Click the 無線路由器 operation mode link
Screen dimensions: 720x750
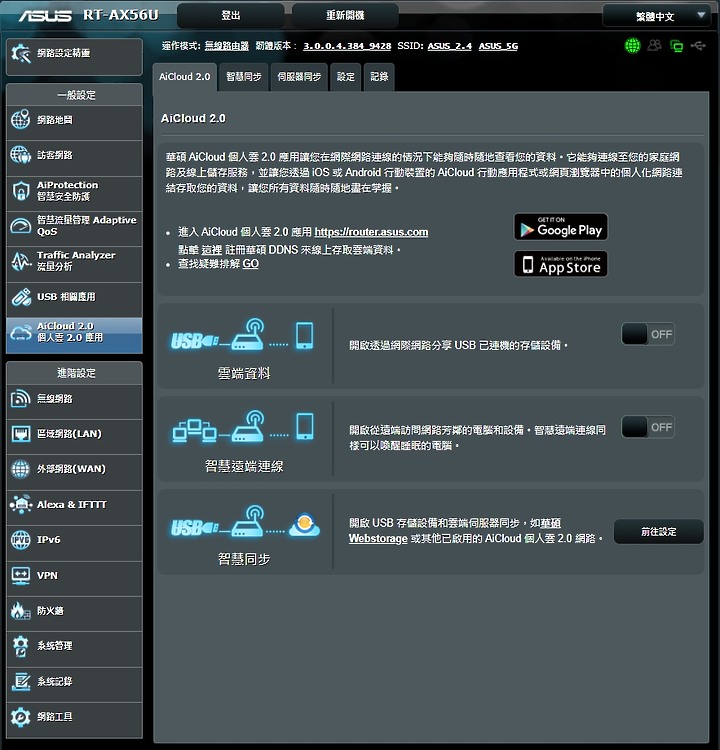coord(227,46)
